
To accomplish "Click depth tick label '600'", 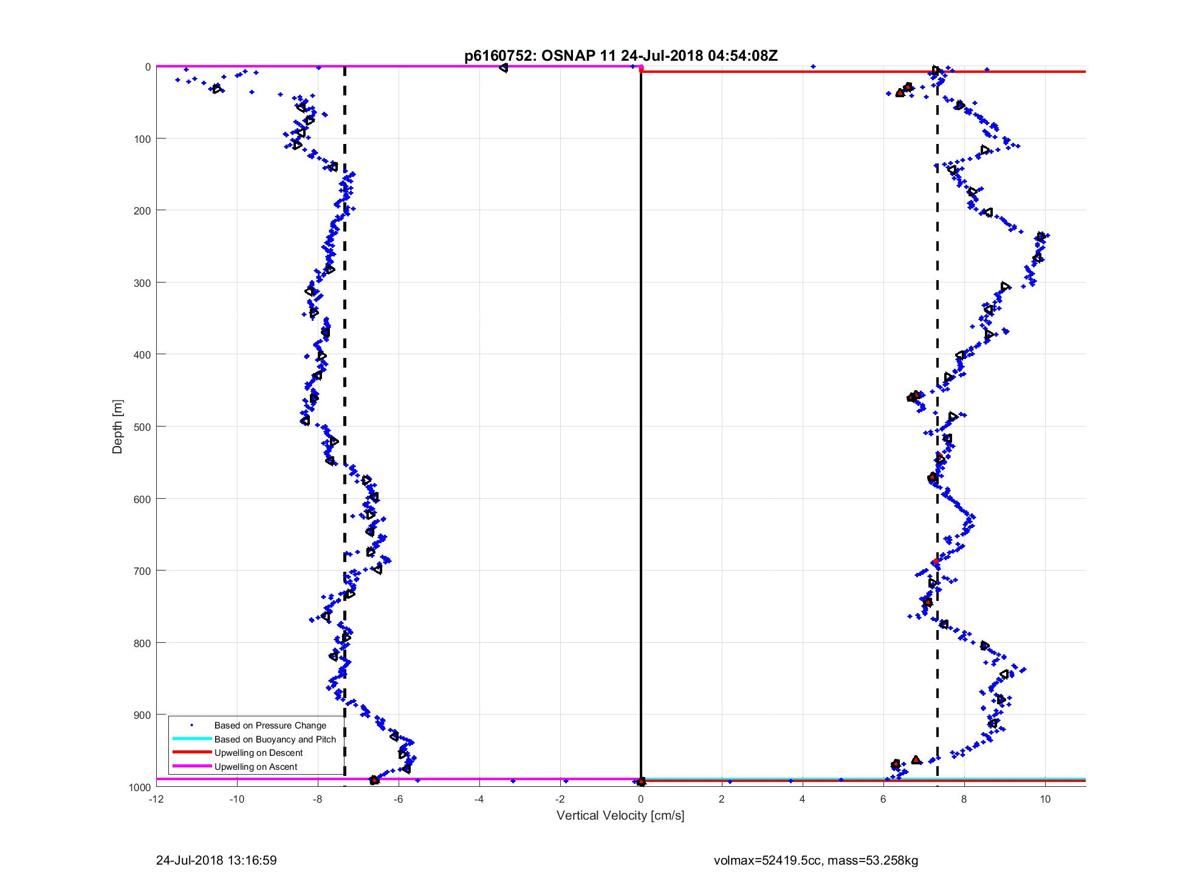I will tap(141, 498).
